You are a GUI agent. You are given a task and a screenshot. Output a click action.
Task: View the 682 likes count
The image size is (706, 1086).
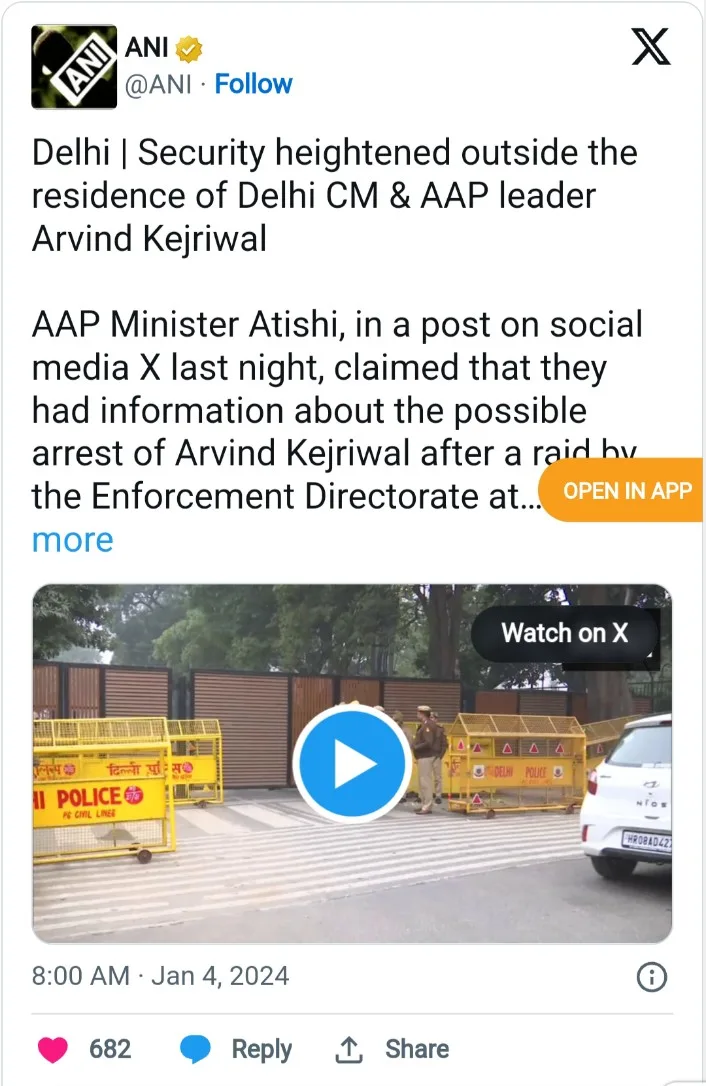pos(109,1049)
